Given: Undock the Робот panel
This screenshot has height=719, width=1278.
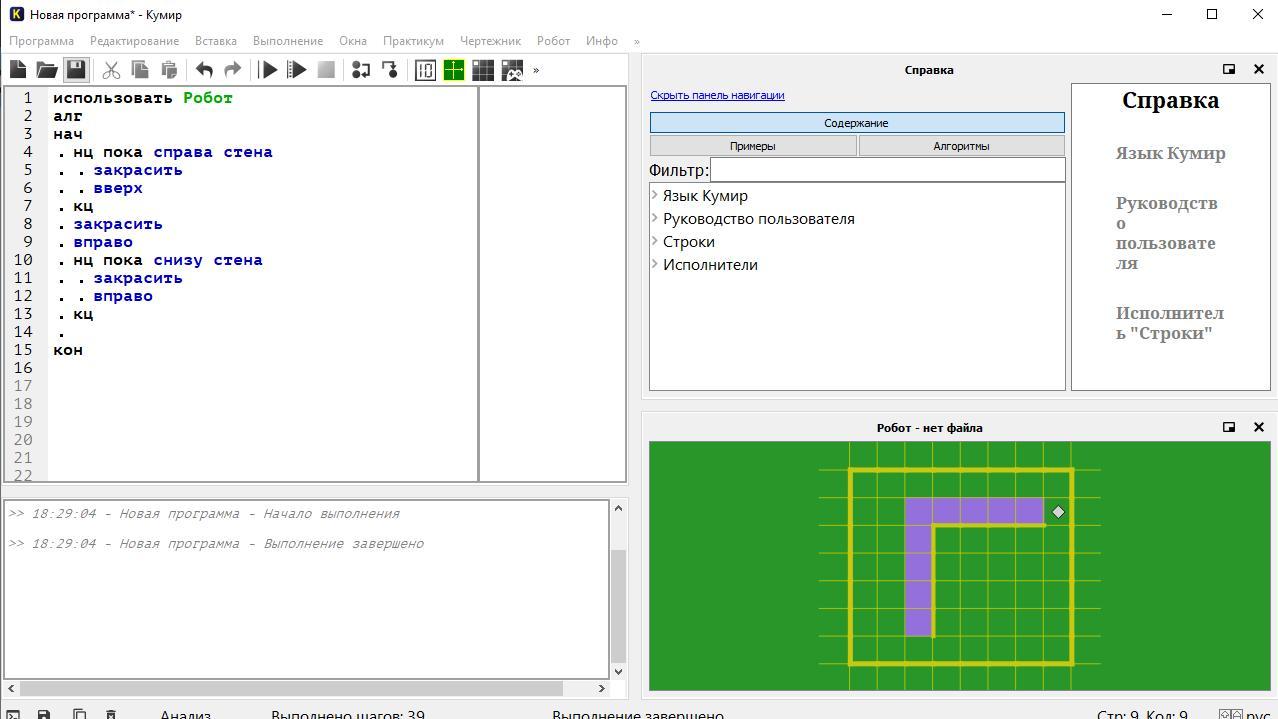Looking at the screenshot, I should click(1229, 427).
